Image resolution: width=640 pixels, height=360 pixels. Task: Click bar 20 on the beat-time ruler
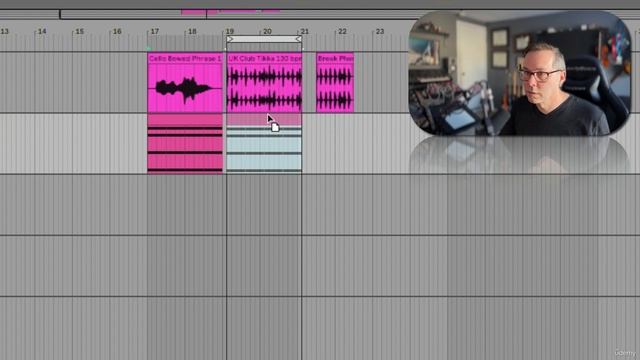[x=267, y=31]
